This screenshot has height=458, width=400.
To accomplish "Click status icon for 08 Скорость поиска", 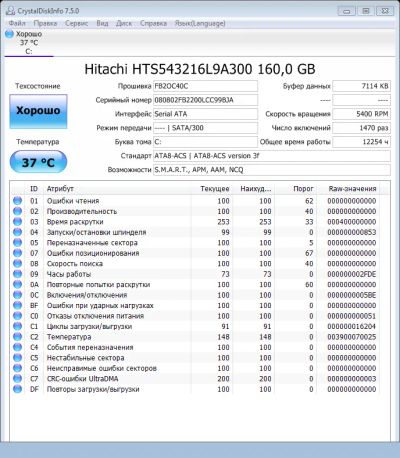I will pyautogui.click(x=17, y=263).
